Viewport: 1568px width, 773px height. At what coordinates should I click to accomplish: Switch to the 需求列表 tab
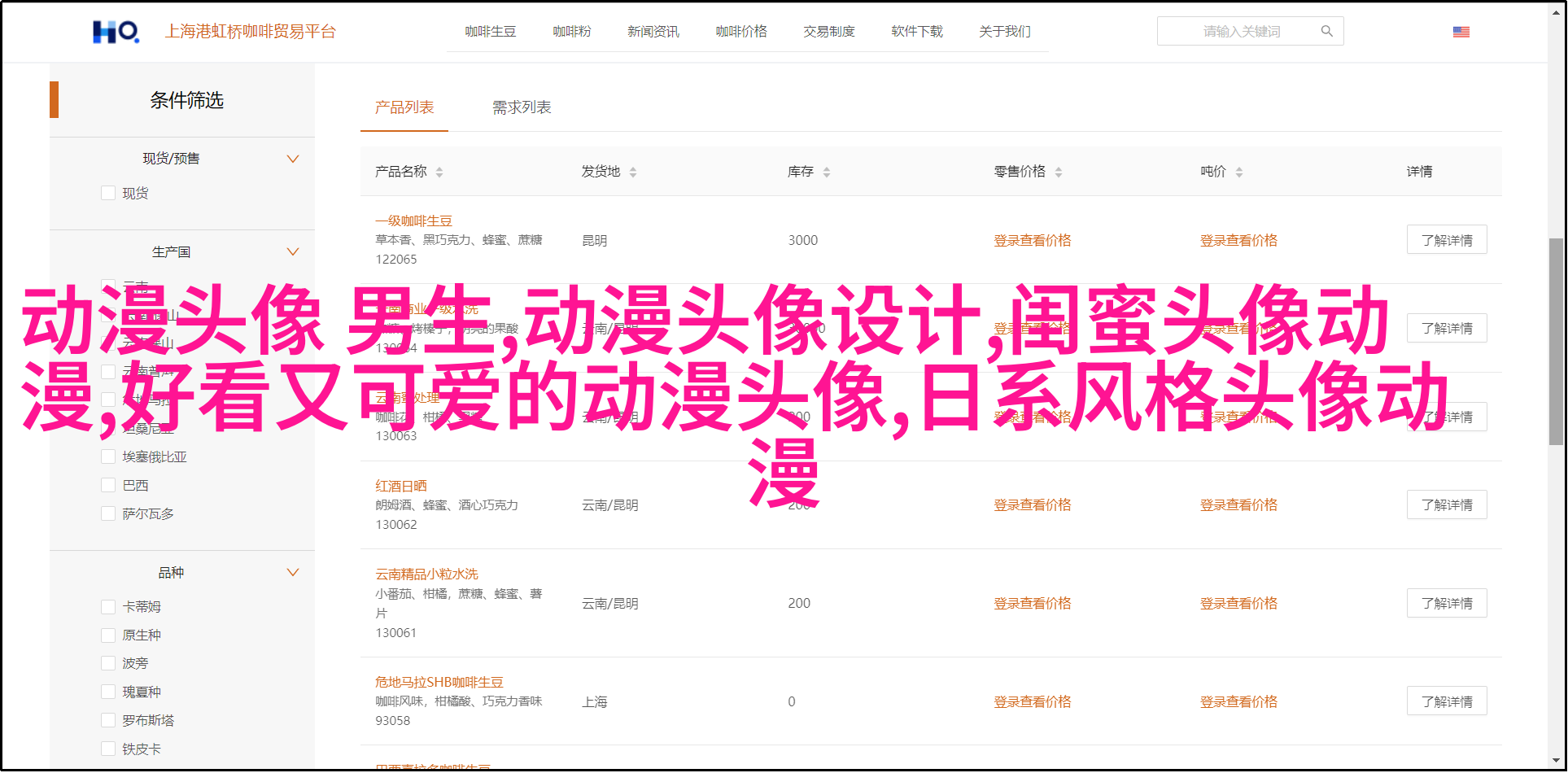522,107
